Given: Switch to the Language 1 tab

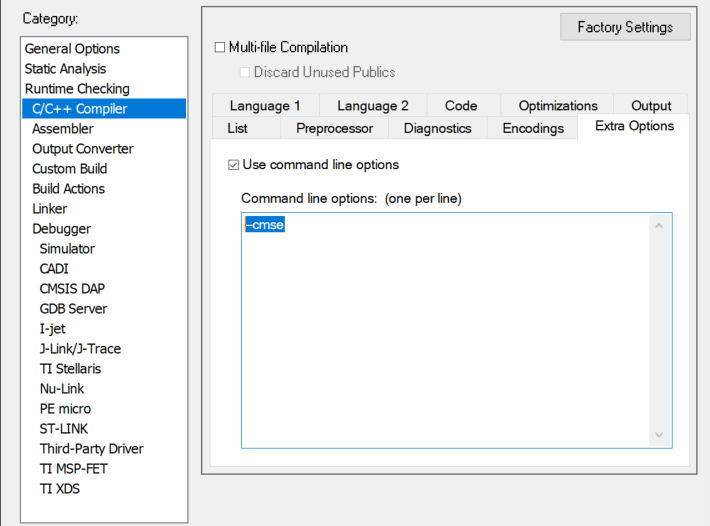Looking at the screenshot, I should [265, 106].
